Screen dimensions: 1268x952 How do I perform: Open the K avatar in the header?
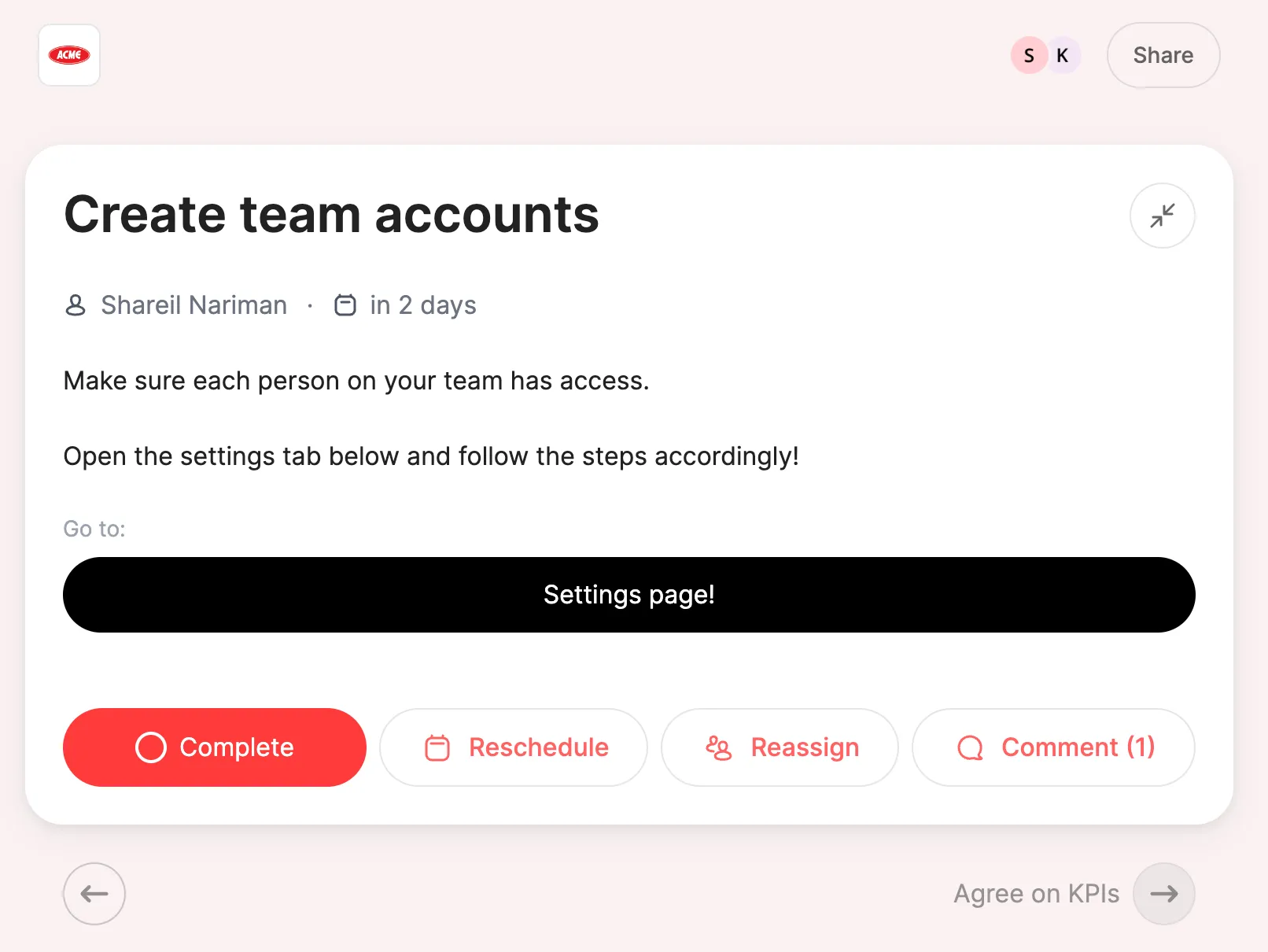coord(1063,55)
